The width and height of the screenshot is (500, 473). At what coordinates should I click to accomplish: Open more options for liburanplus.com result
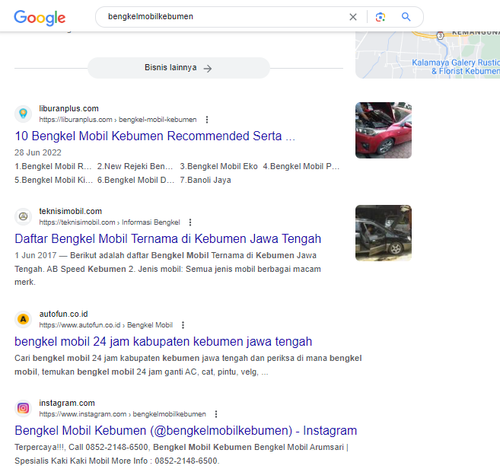point(207,119)
